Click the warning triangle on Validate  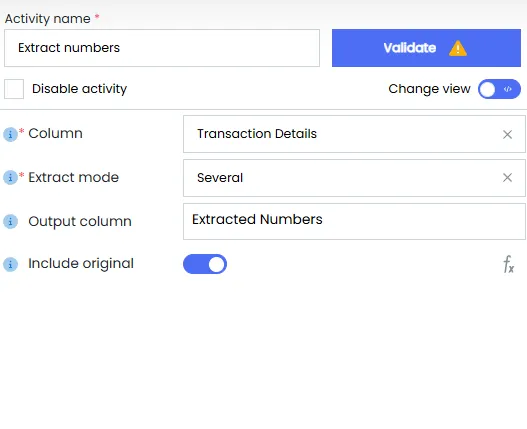(458, 48)
